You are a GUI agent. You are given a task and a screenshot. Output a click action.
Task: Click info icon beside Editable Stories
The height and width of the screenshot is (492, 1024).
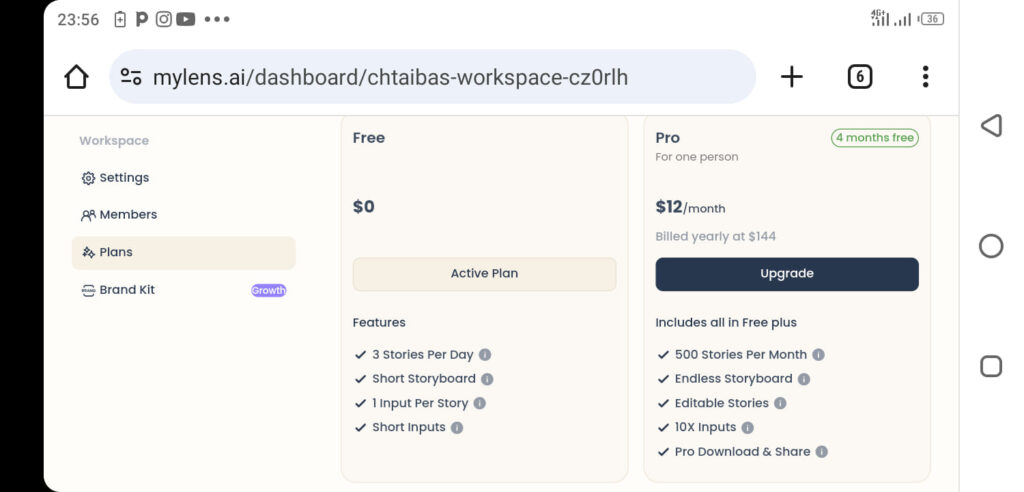tap(780, 403)
